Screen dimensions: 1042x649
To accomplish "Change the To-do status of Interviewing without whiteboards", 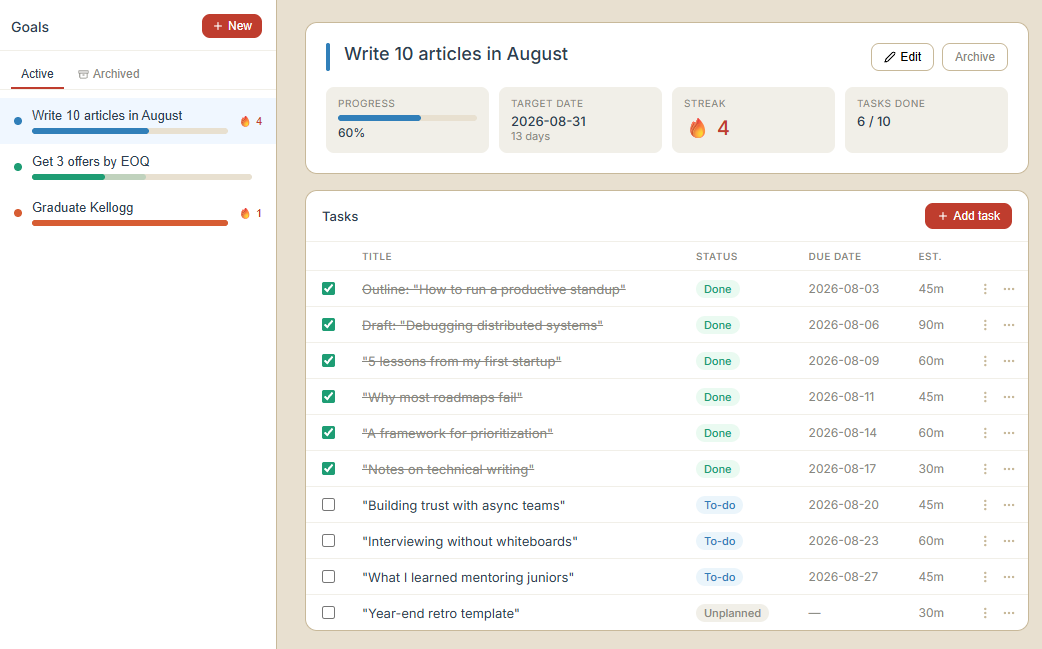I will point(719,541).
